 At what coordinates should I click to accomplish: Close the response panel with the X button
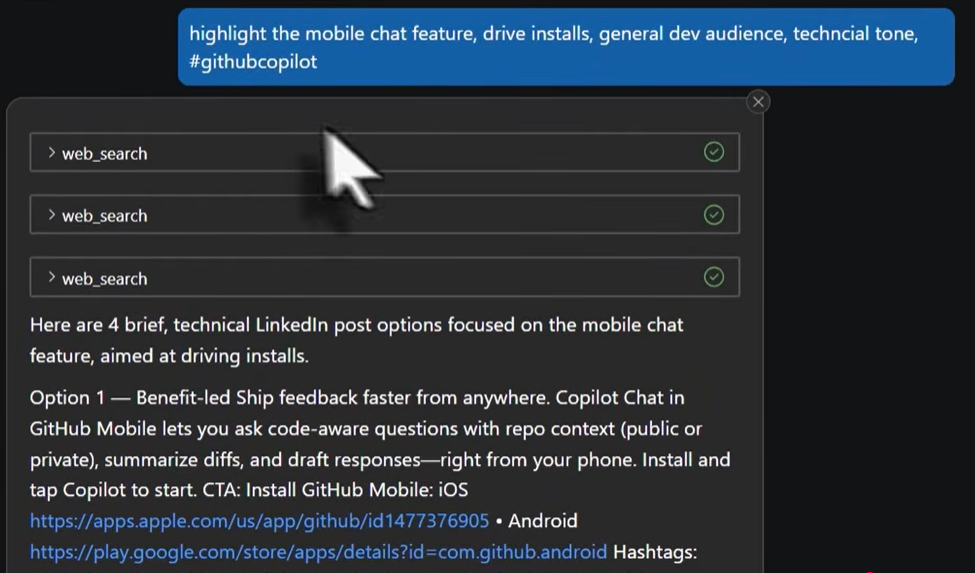pos(758,102)
